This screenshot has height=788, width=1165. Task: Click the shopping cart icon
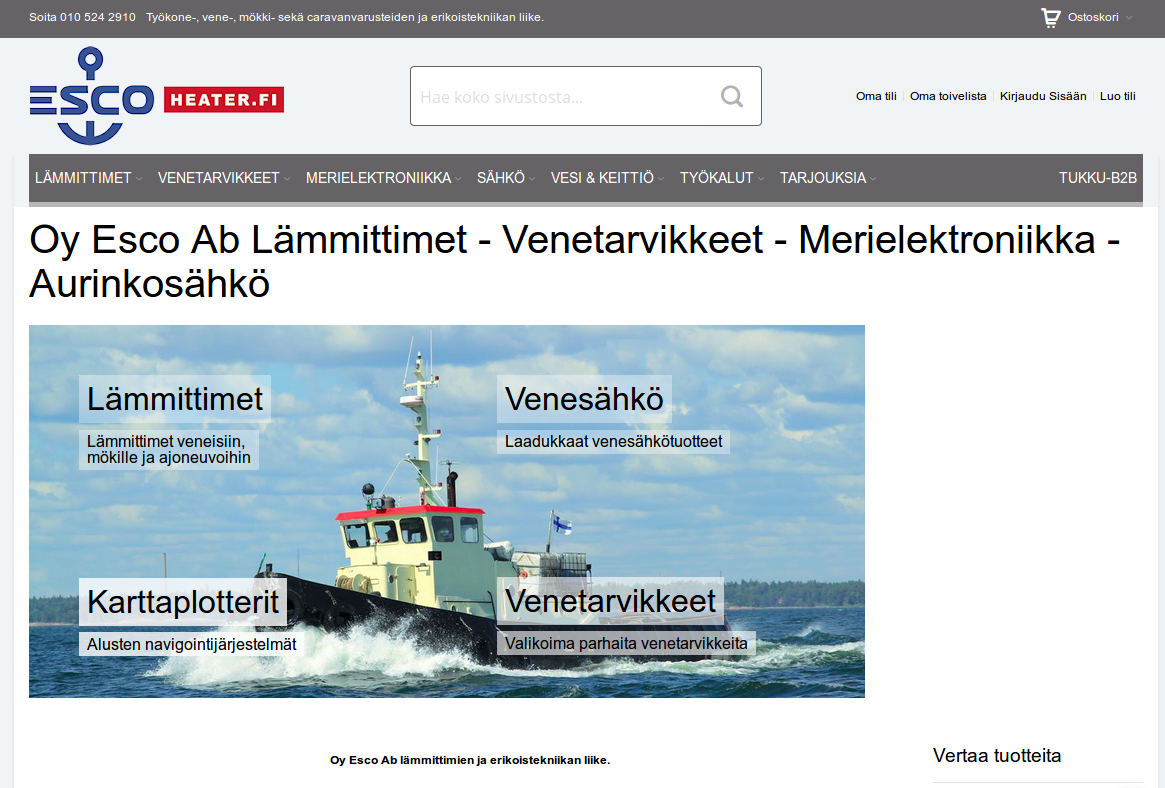click(x=1051, y=18)
